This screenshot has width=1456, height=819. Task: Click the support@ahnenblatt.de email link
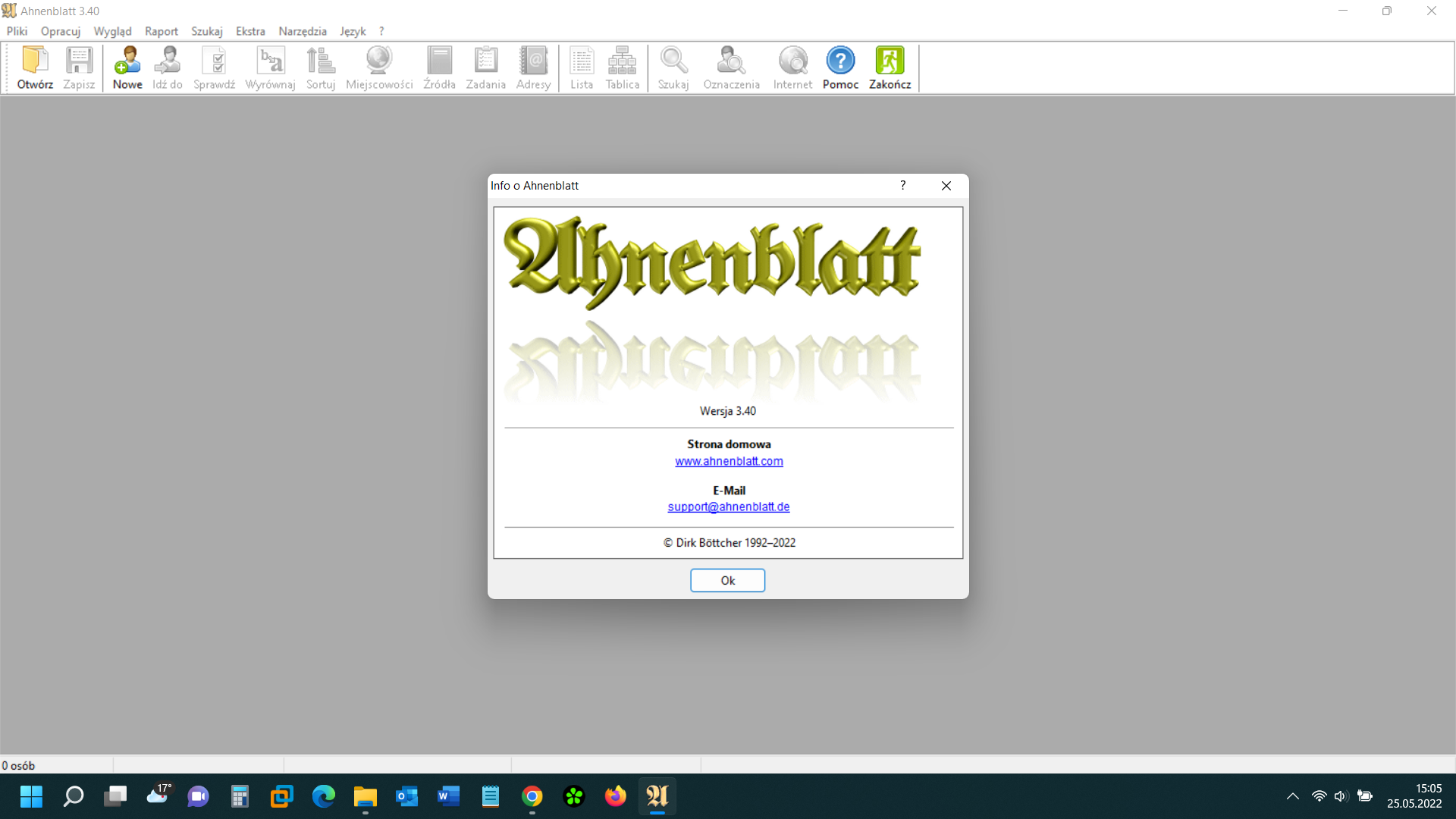(x=728, y=507)
